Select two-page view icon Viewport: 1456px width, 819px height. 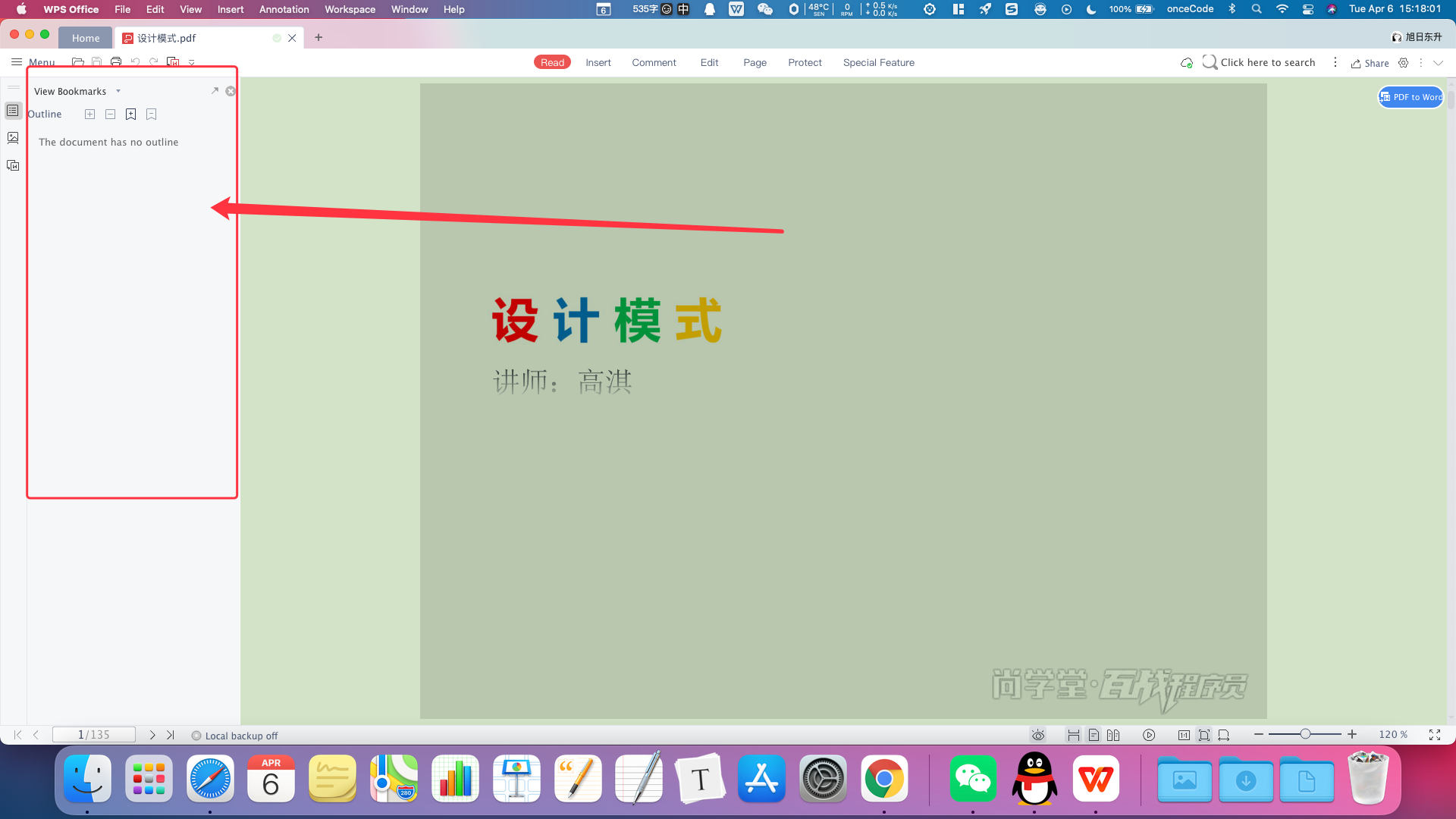(1113, 735)
